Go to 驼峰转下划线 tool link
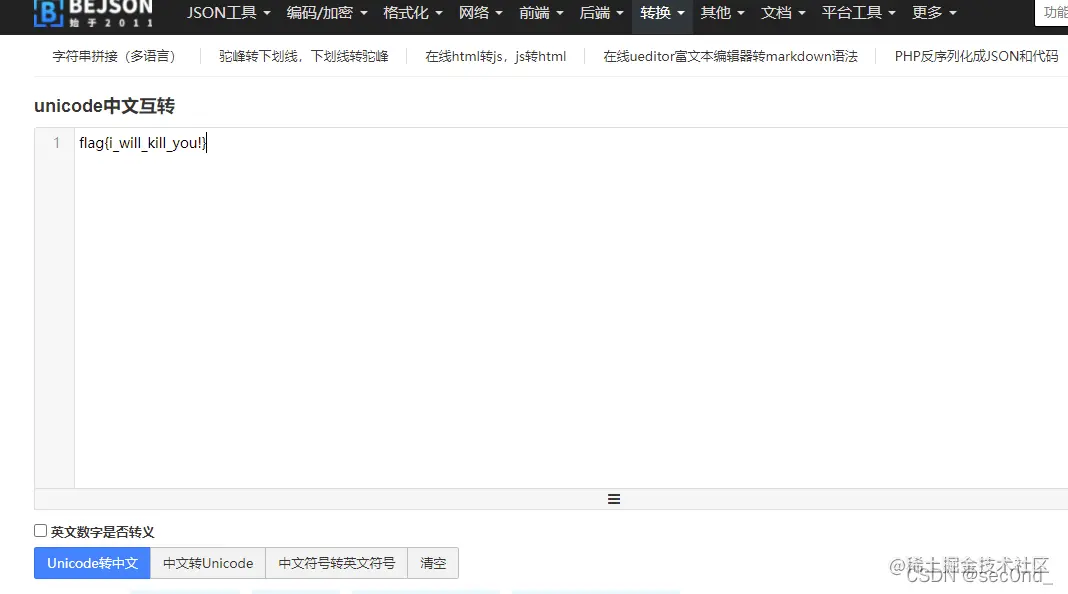Image resolution: width=1068 pixels, height=594 pixels. coord(303,56)
